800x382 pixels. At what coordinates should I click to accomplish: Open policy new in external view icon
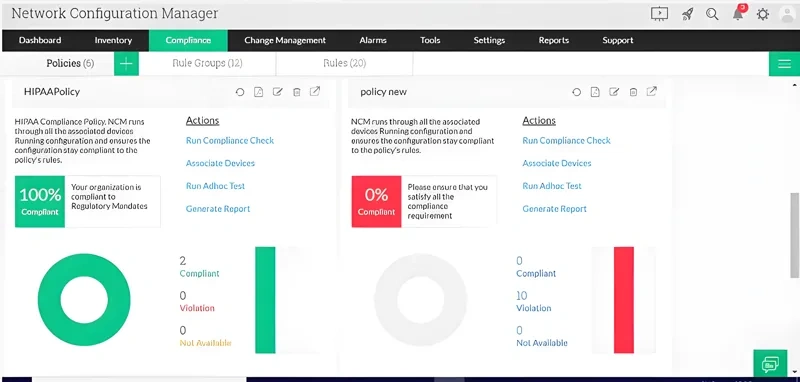click(x=652, y=91)
